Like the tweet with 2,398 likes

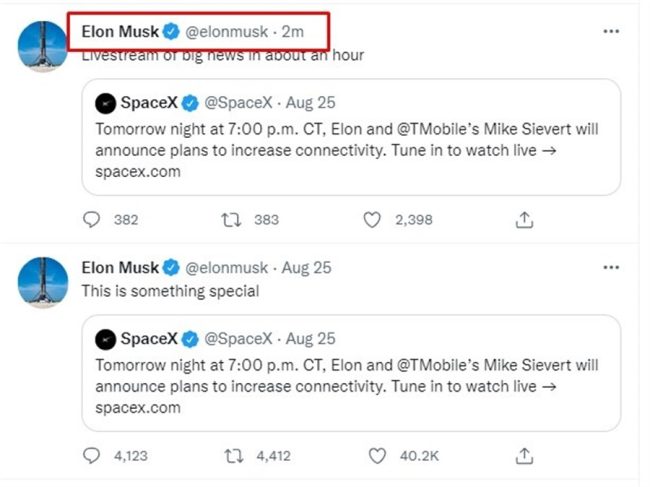click(x=372, y=220)
